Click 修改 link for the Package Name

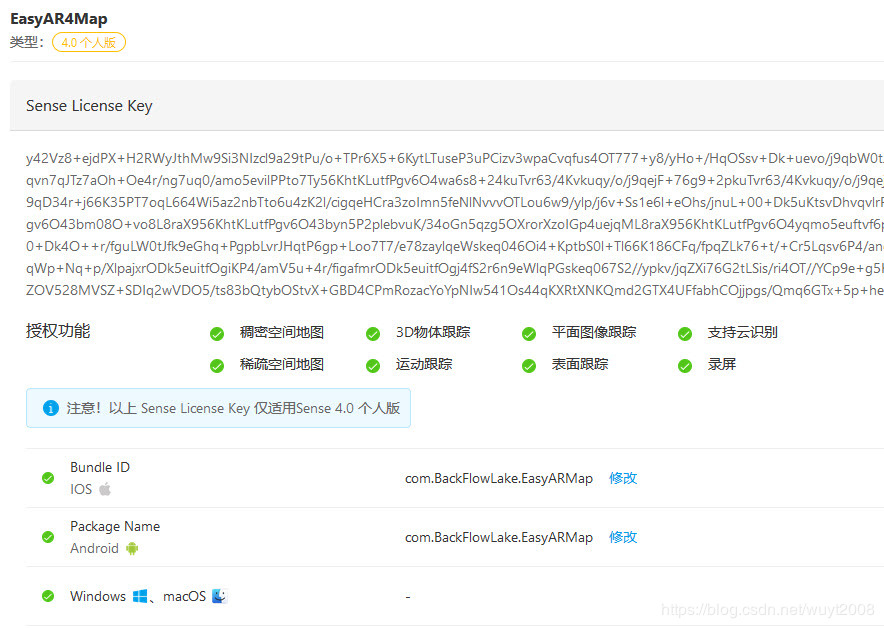pyautogui.click(x=622, y=537)
